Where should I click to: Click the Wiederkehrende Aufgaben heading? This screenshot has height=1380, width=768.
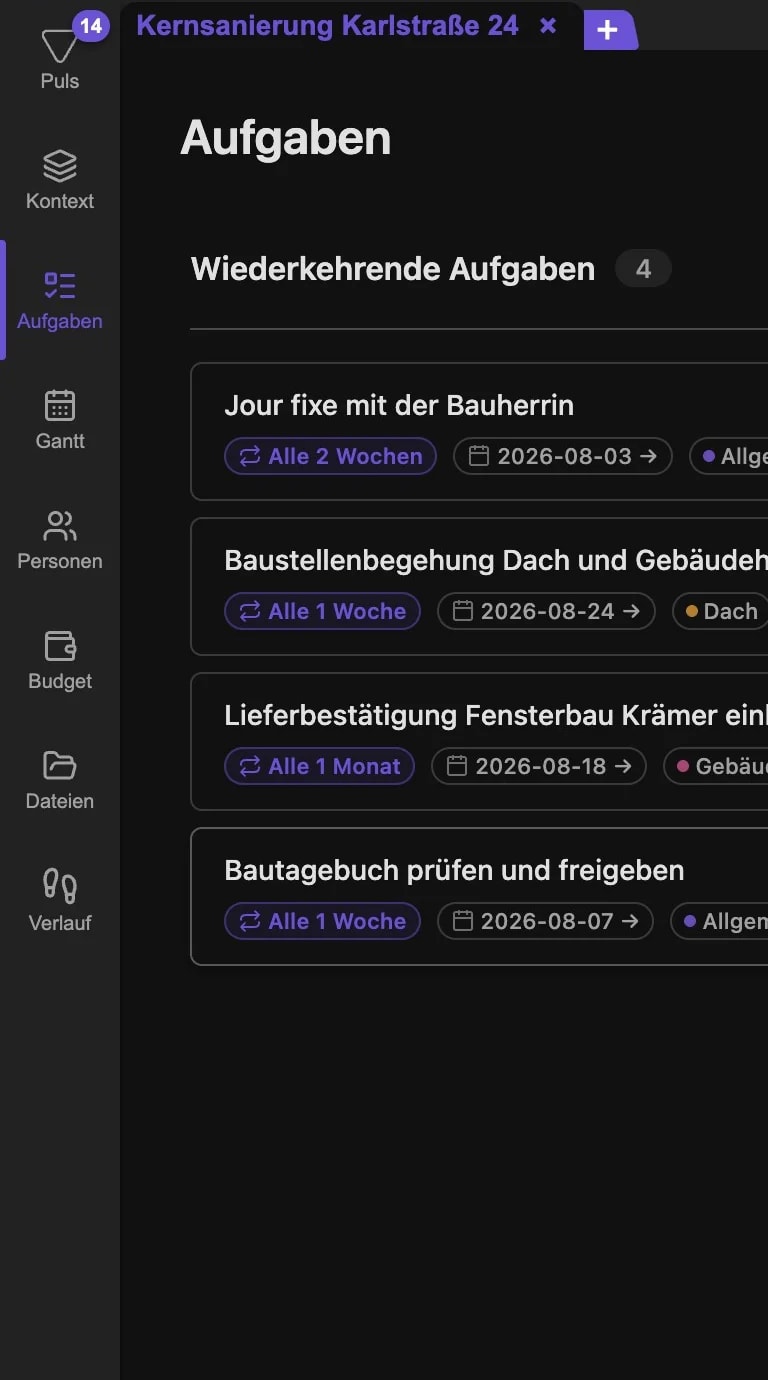(x=393, y=269)
